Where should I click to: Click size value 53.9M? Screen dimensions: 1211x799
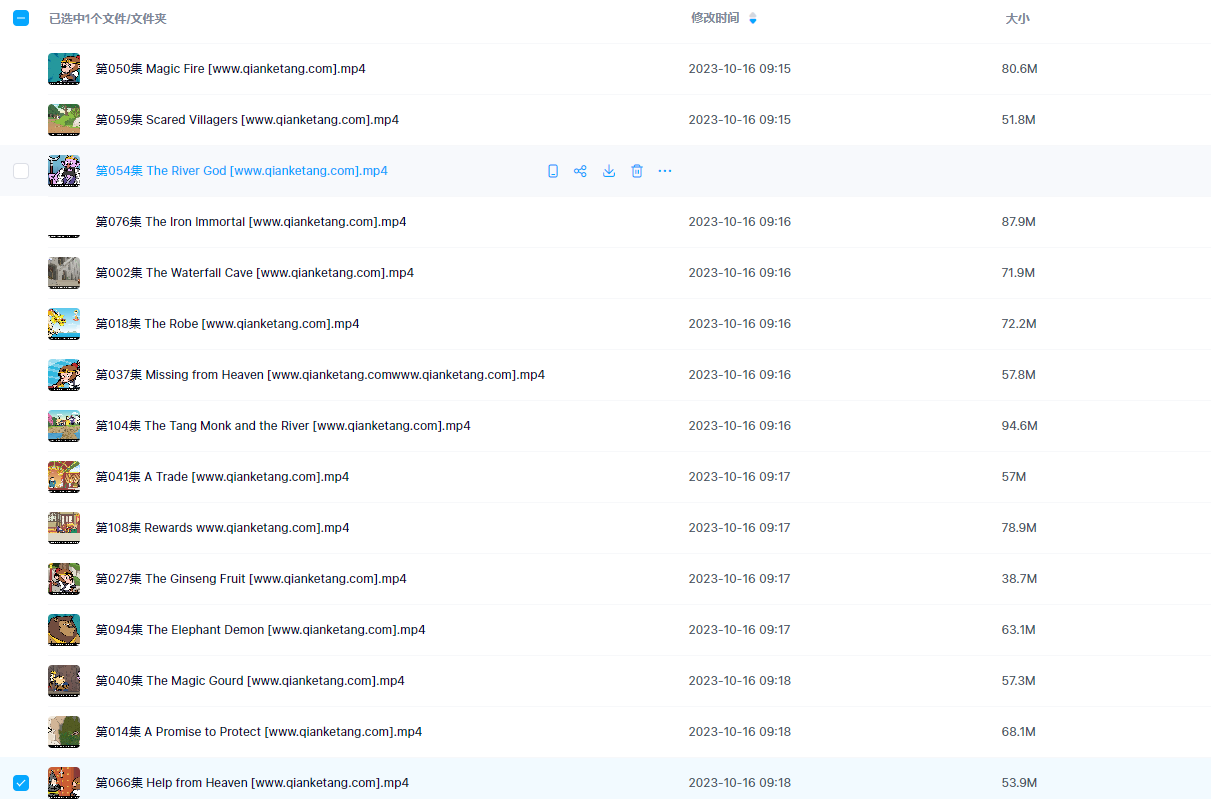pyautogui.click(x=1019, y=783)
